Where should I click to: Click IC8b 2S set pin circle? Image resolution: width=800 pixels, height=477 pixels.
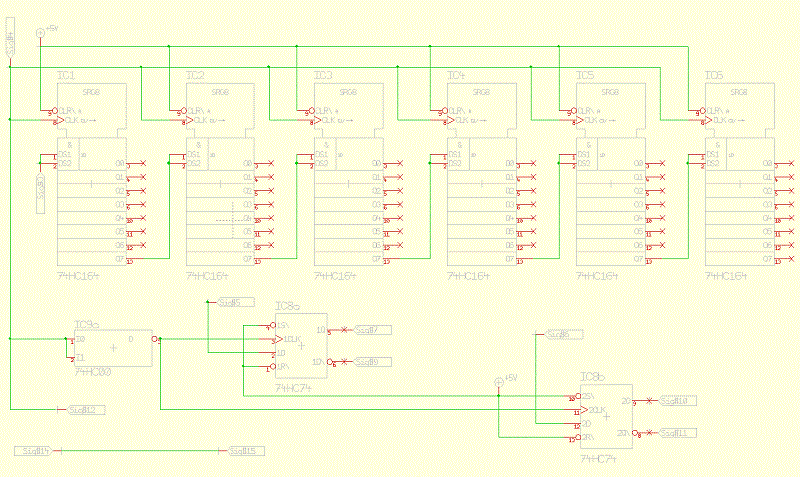tap(578, 396)
